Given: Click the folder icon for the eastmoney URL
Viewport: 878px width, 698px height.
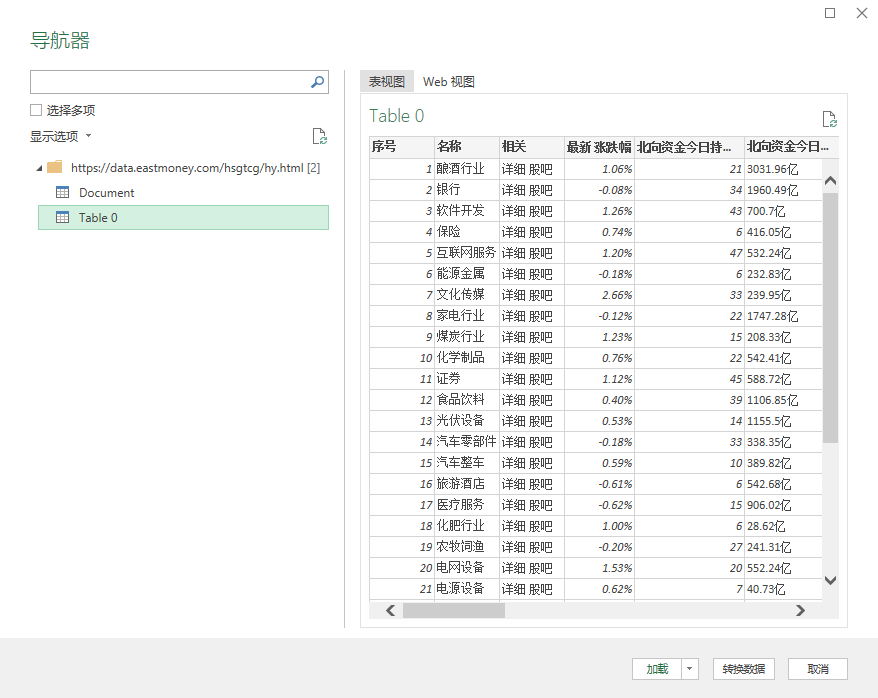Looking at the screenshot, I should click(54, 168).
